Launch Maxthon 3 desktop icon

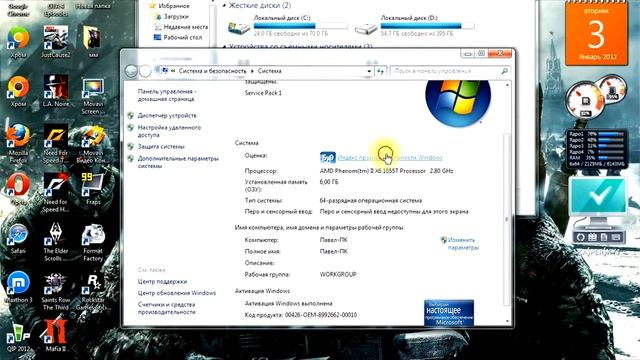coord(18,287)
